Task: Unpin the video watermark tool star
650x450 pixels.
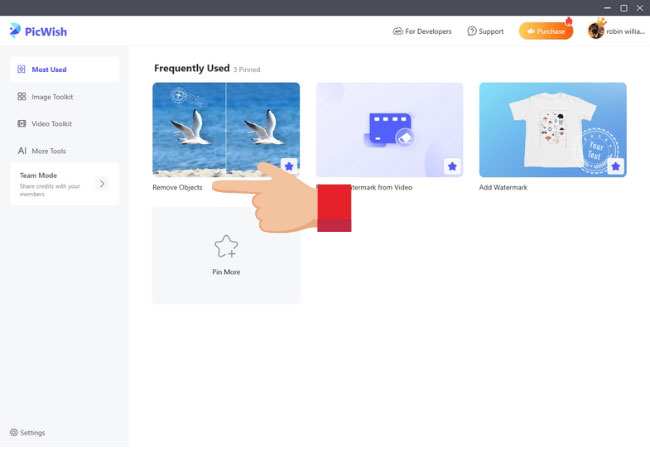Action: click(x=452, y=166)
